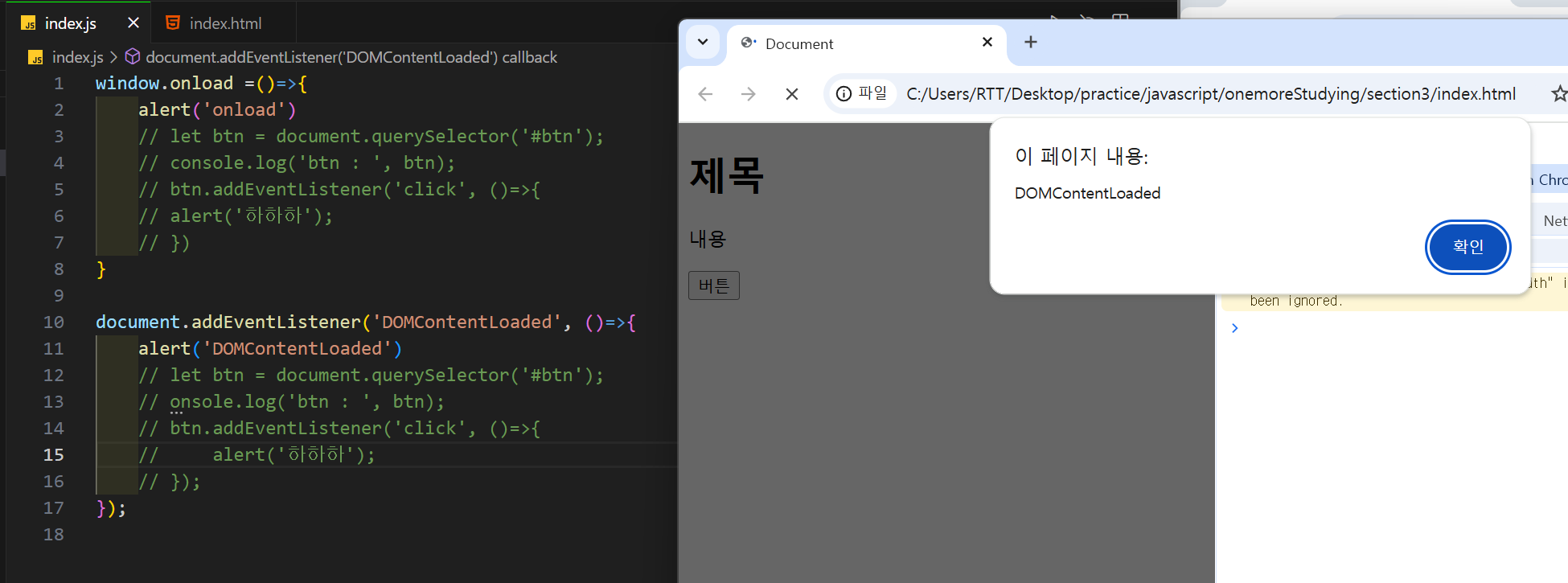Go forward in the browser
1568x583 pixels.
[x=749, y=94]
